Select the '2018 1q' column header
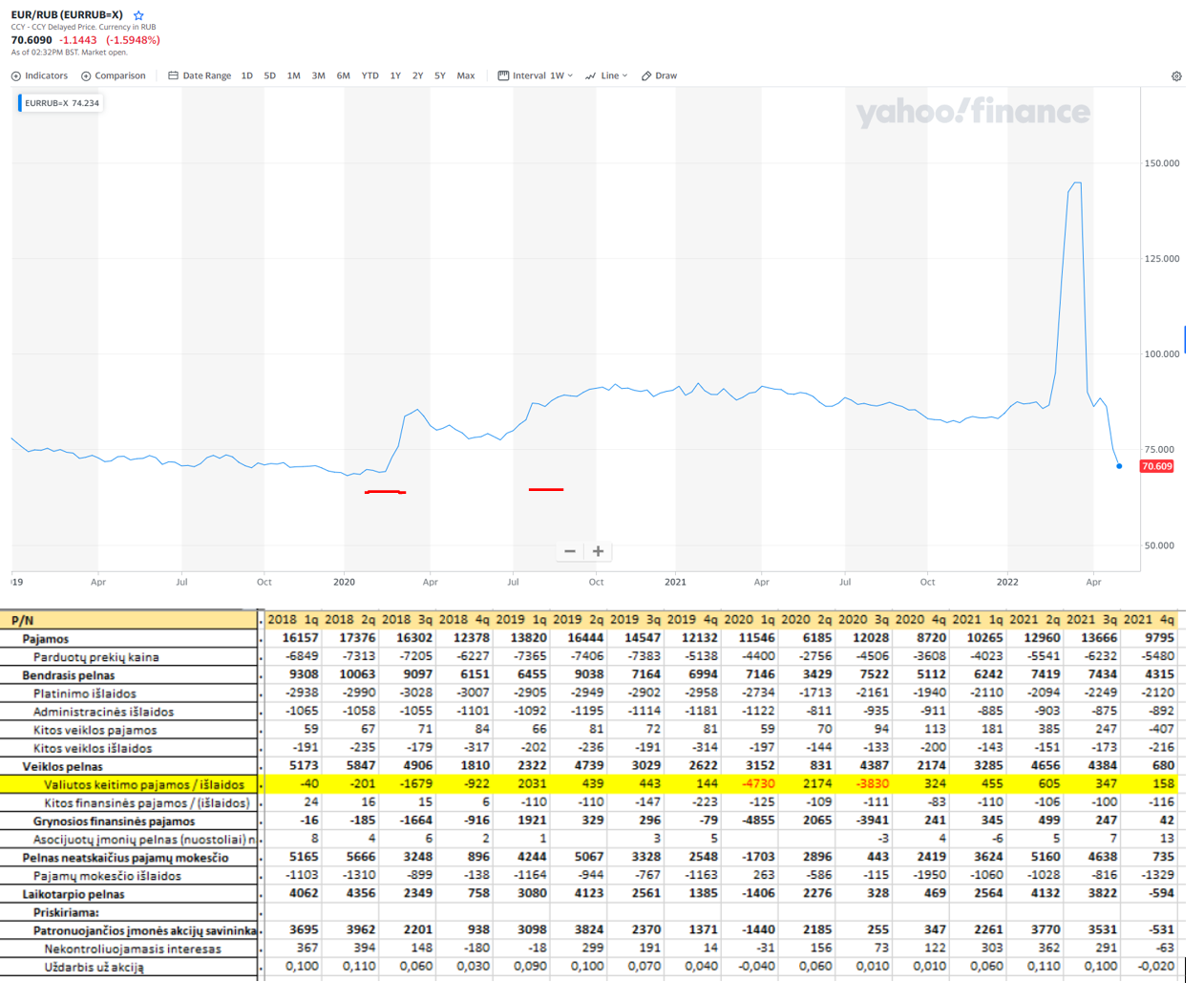Image resolution: width=1204 pixels, height=1003 pixels. click(293, 620)
